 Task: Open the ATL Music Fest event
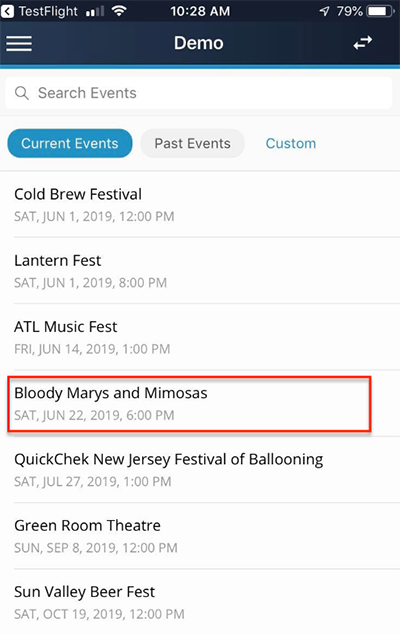tap(200, 337)
